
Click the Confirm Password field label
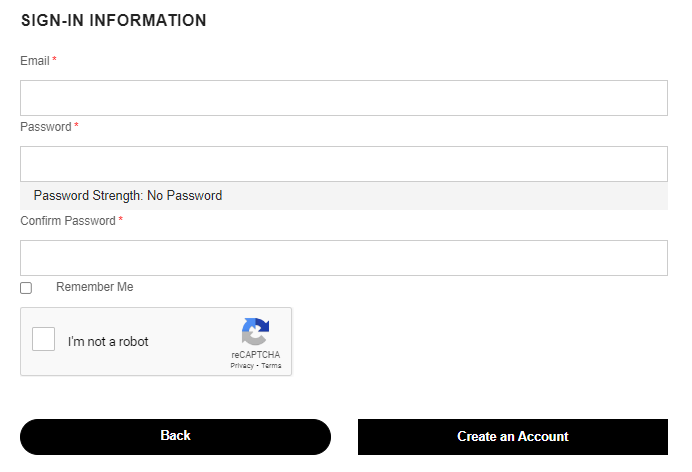[x=68, y=221]
